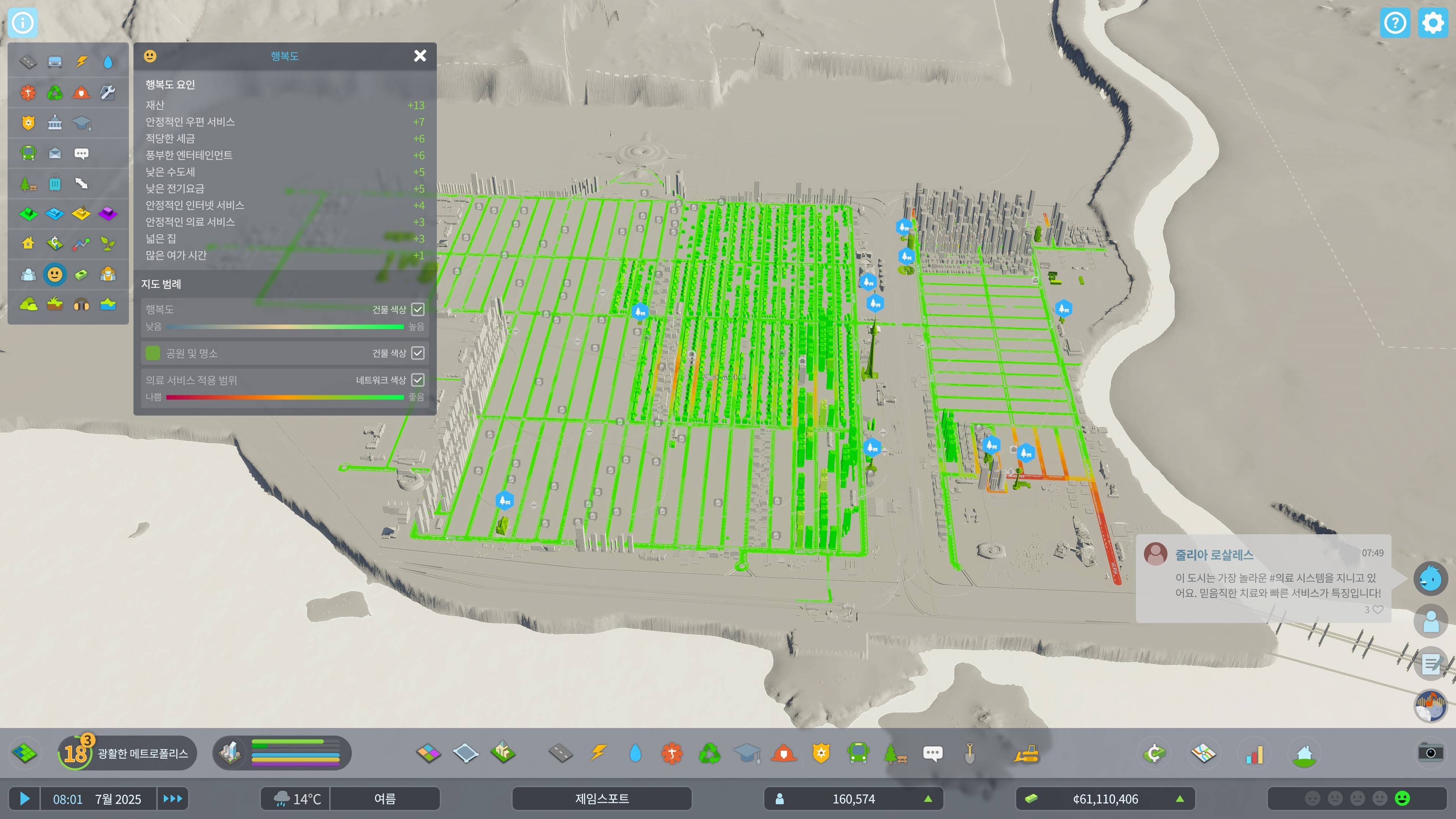Open the electricity info view icon
Image resolution: width=1456 pixels, height=819 pixels.
[x=82, y=61]
